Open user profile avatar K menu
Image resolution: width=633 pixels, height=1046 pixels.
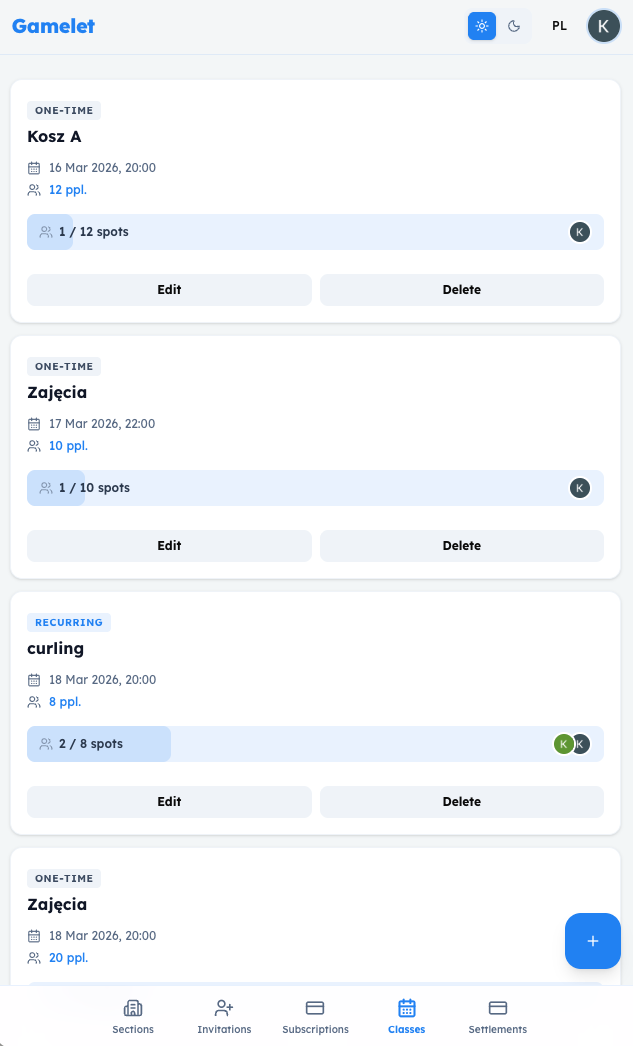point(603,26)
